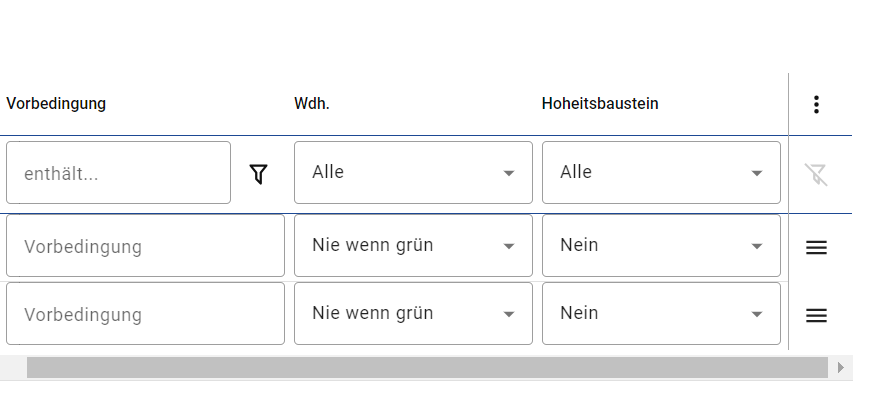Click the Vorbedingung column header

click(56, 104)
